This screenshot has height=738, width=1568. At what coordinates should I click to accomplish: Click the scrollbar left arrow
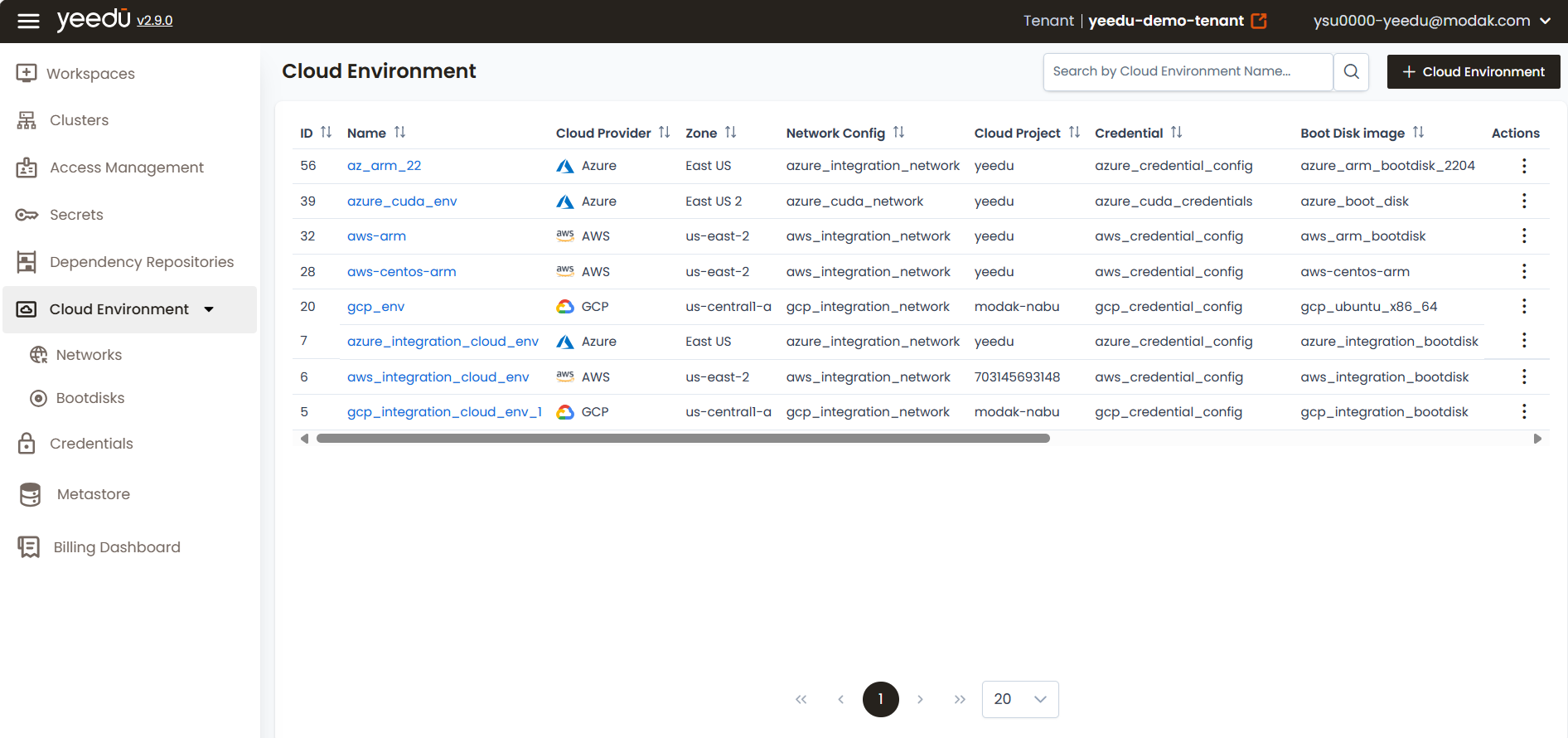tap(304, 439)
